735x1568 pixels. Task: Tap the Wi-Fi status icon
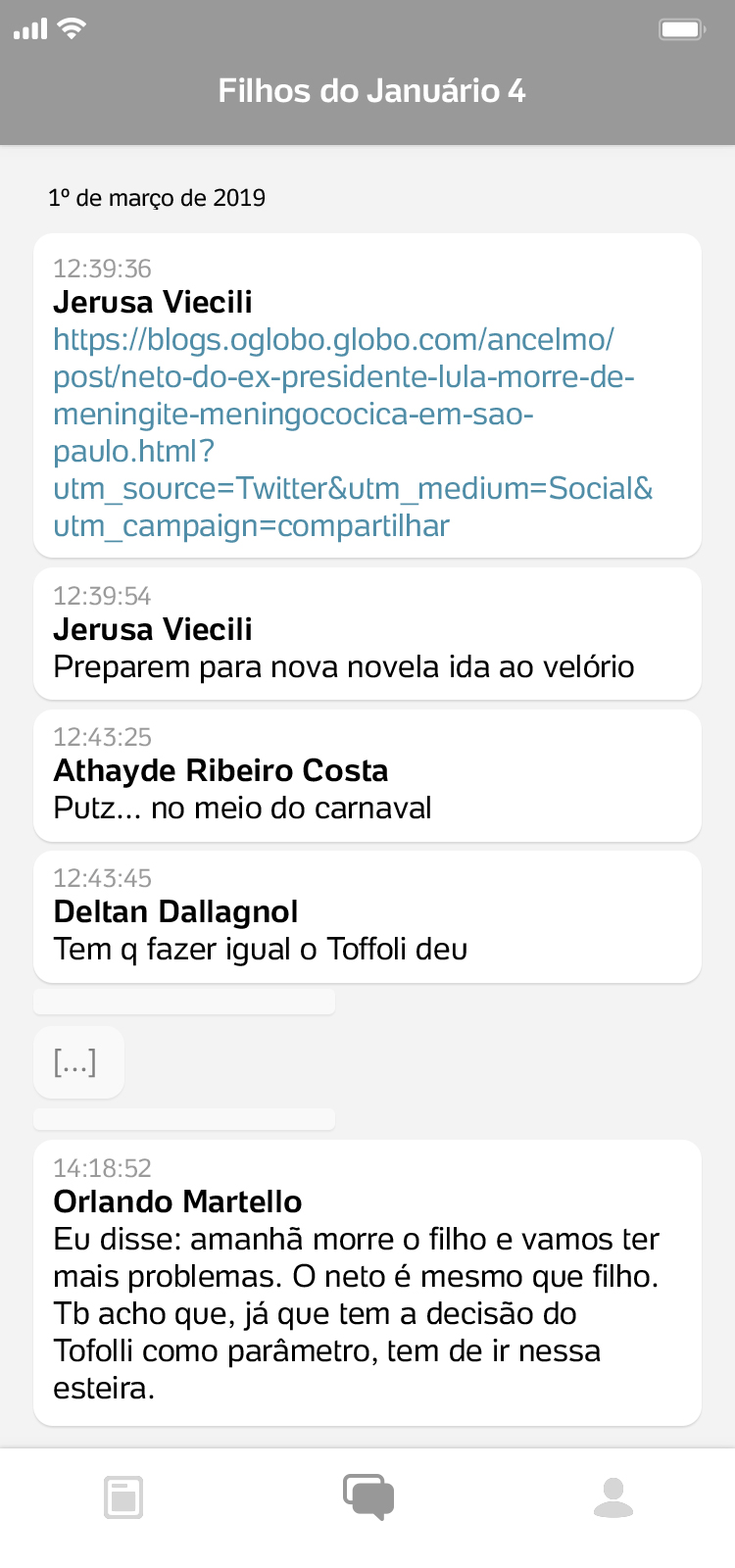(x=72, y=28)
